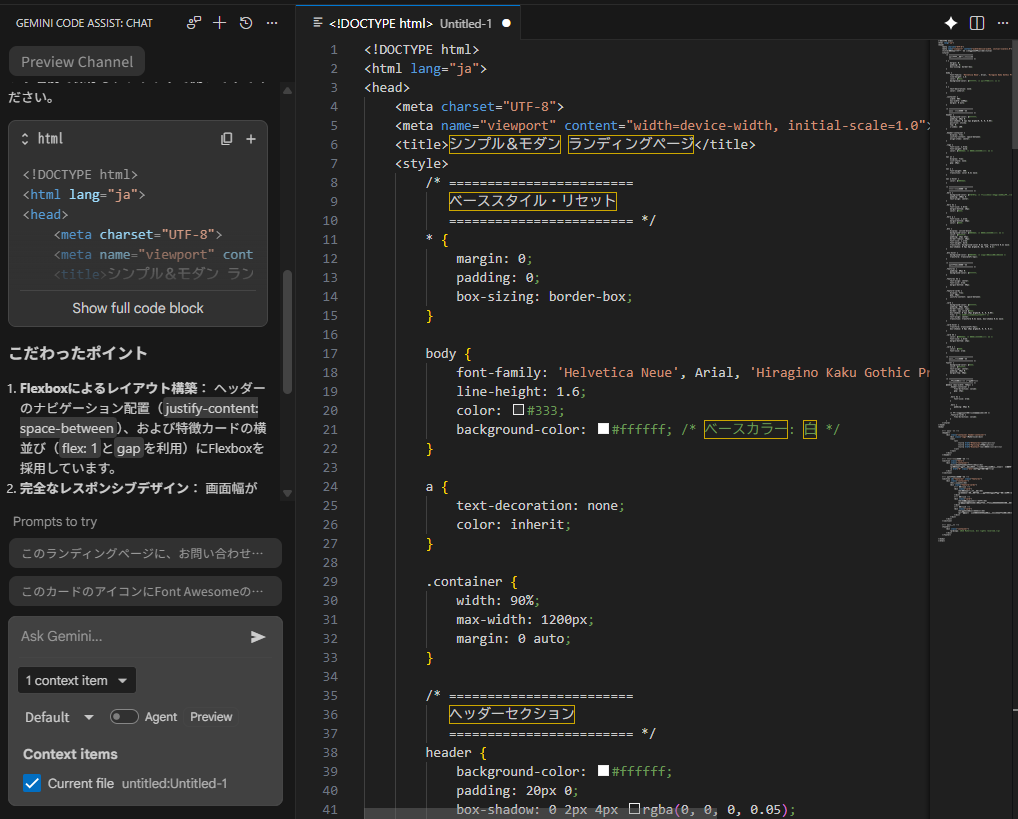Open color picker for #333 swatch
1018x819 pixels.
tap(518, 410)
